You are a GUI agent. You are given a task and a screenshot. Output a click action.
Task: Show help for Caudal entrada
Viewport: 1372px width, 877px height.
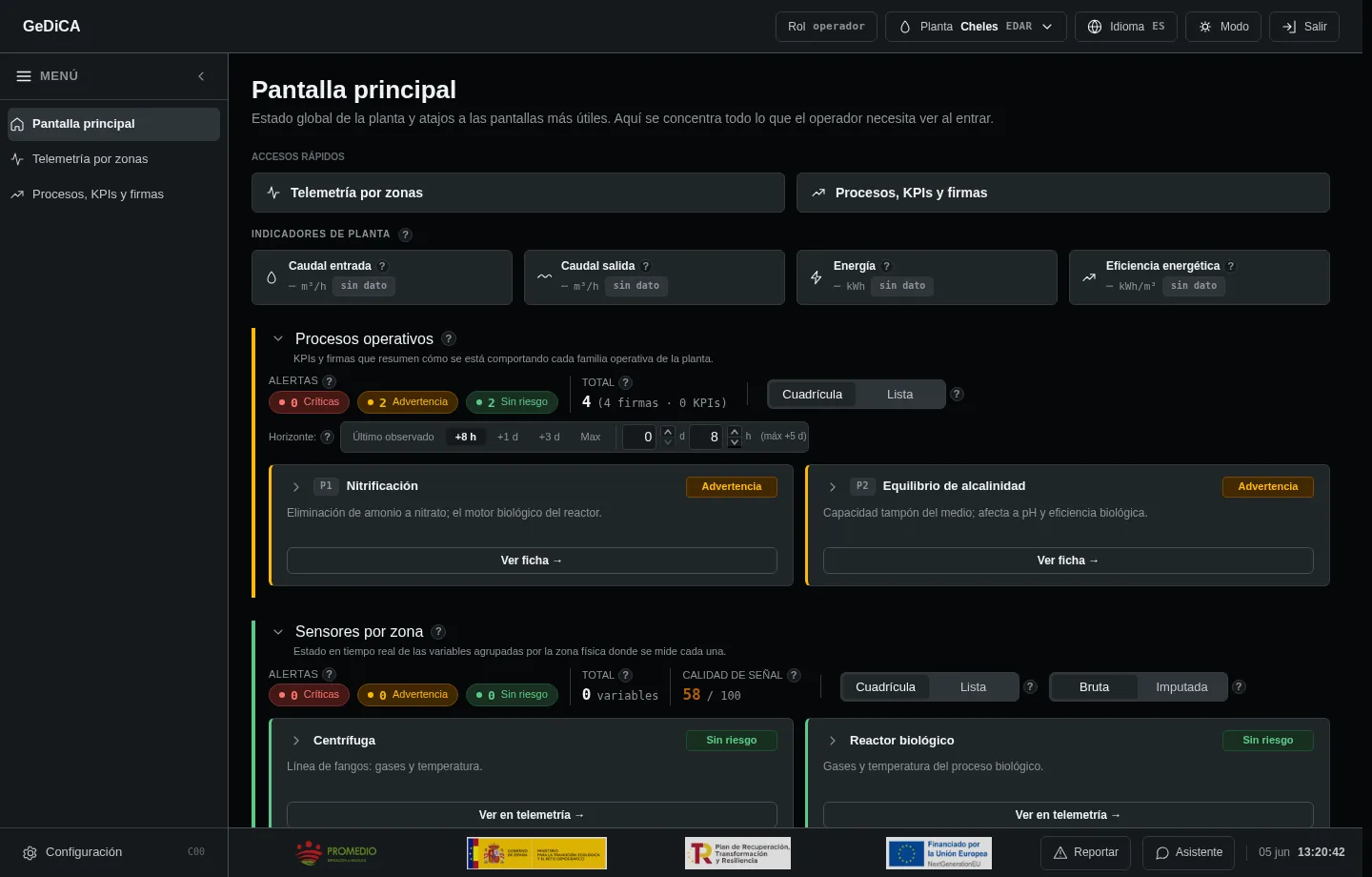382,267
